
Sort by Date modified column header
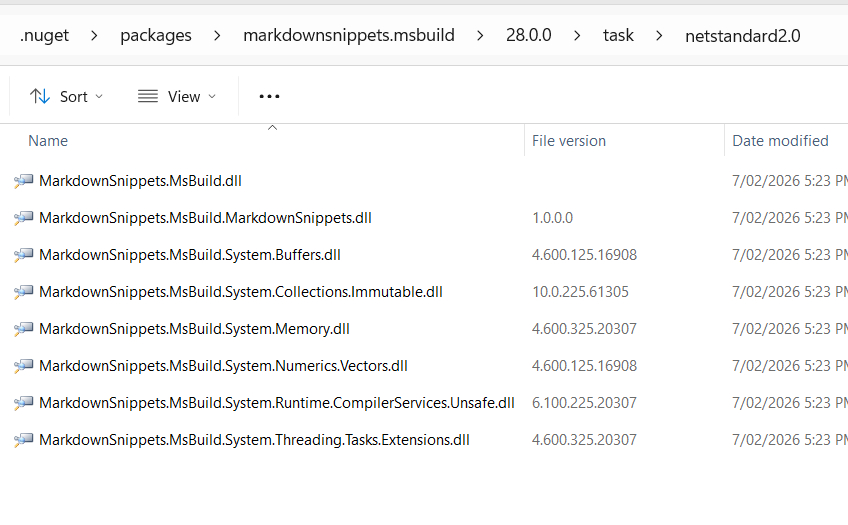(780, 141)
